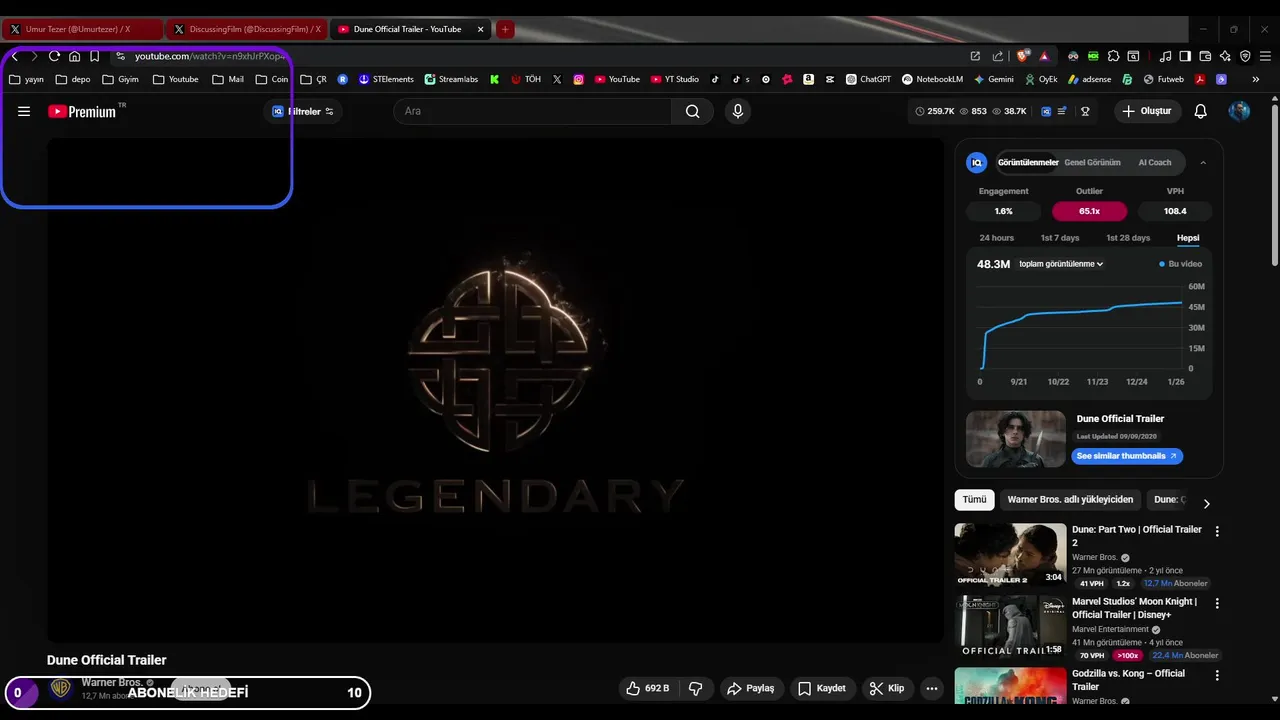The height and width of the screenshot is (720, 1280).
Task: Select the Outlier 65.1x pill
Action: click(x=1089, y=211)
